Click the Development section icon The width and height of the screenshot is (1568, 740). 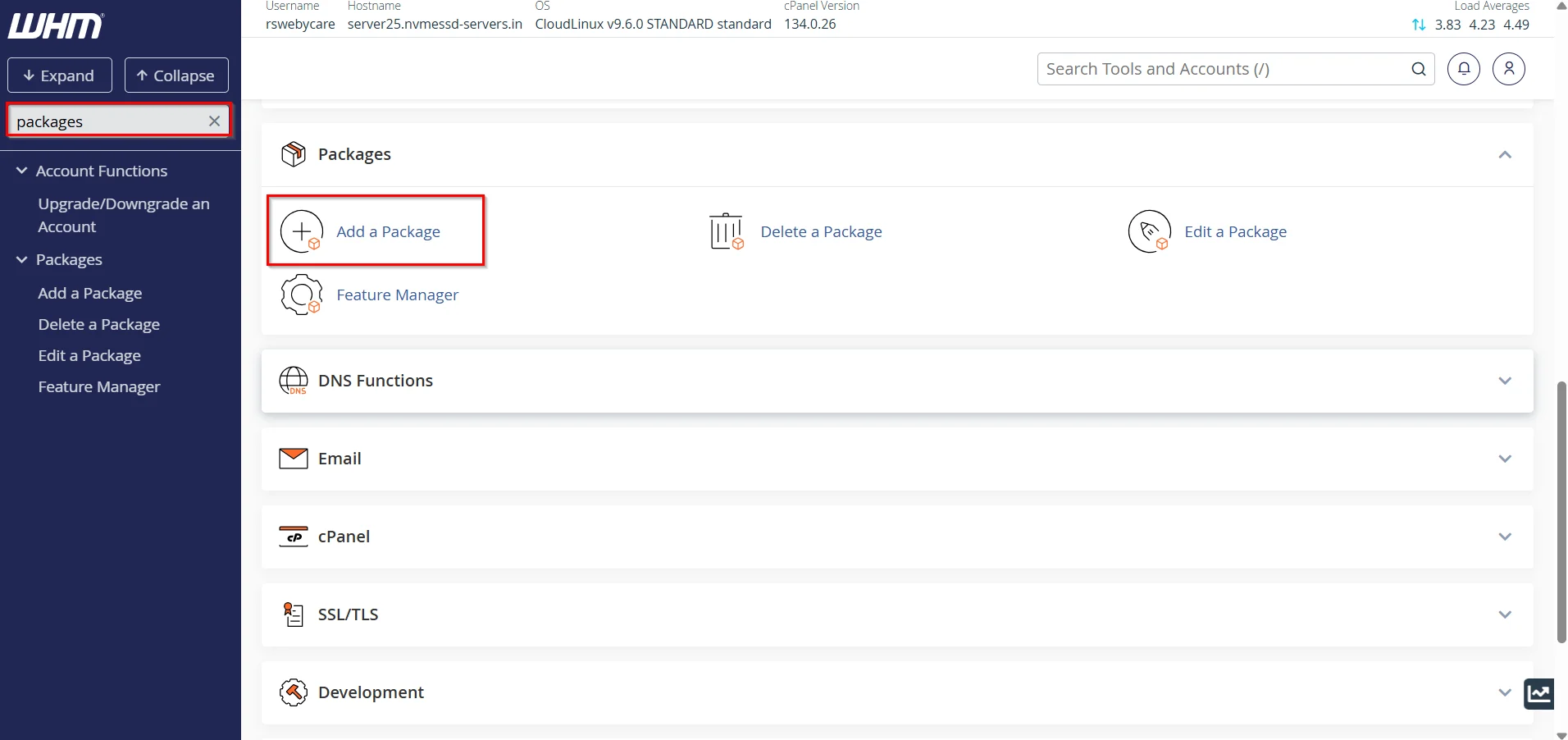pos(294,692)
